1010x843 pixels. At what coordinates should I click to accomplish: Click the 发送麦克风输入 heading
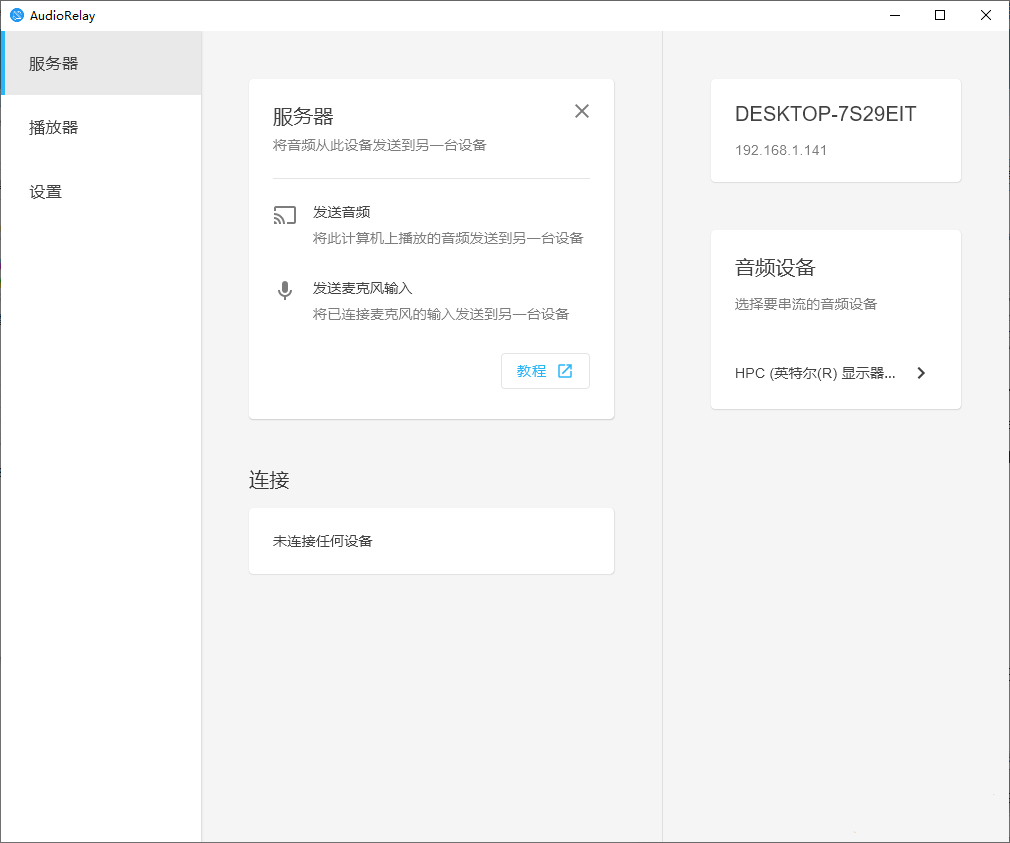(362, 288)
